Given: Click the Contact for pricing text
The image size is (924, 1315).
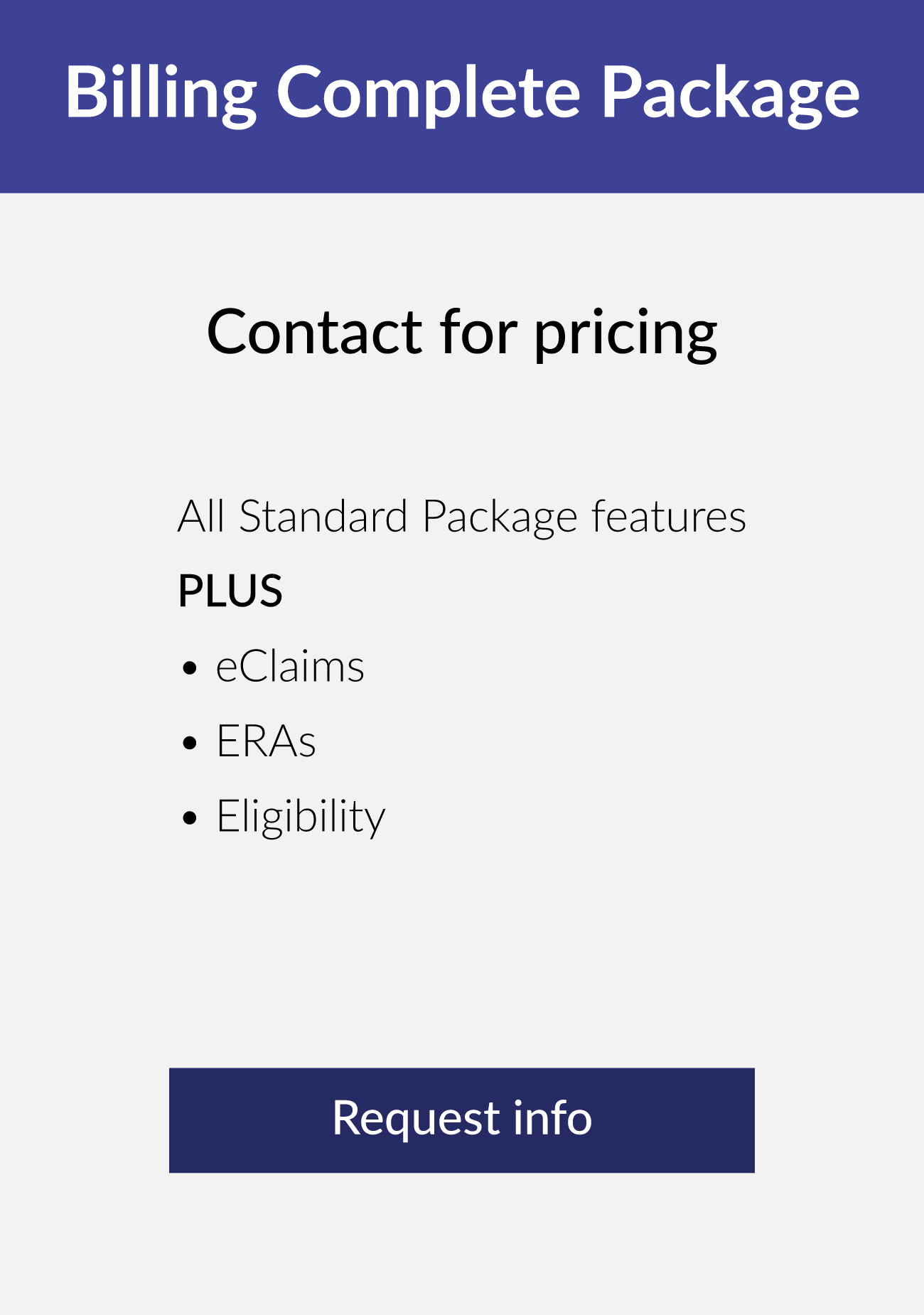Looking at the screenshot, I should pos(462,333).
